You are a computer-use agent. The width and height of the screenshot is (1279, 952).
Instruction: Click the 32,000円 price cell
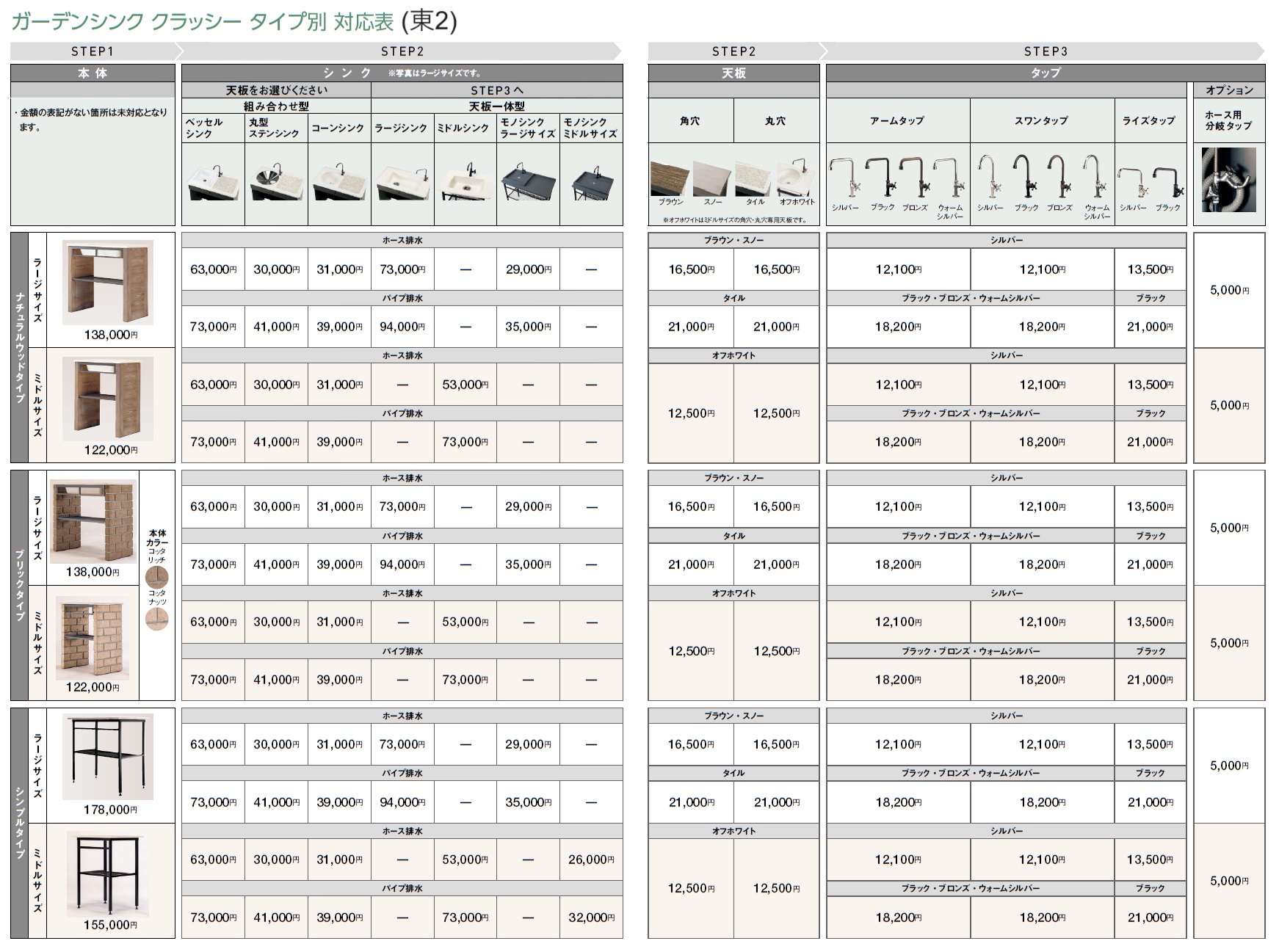591,918
